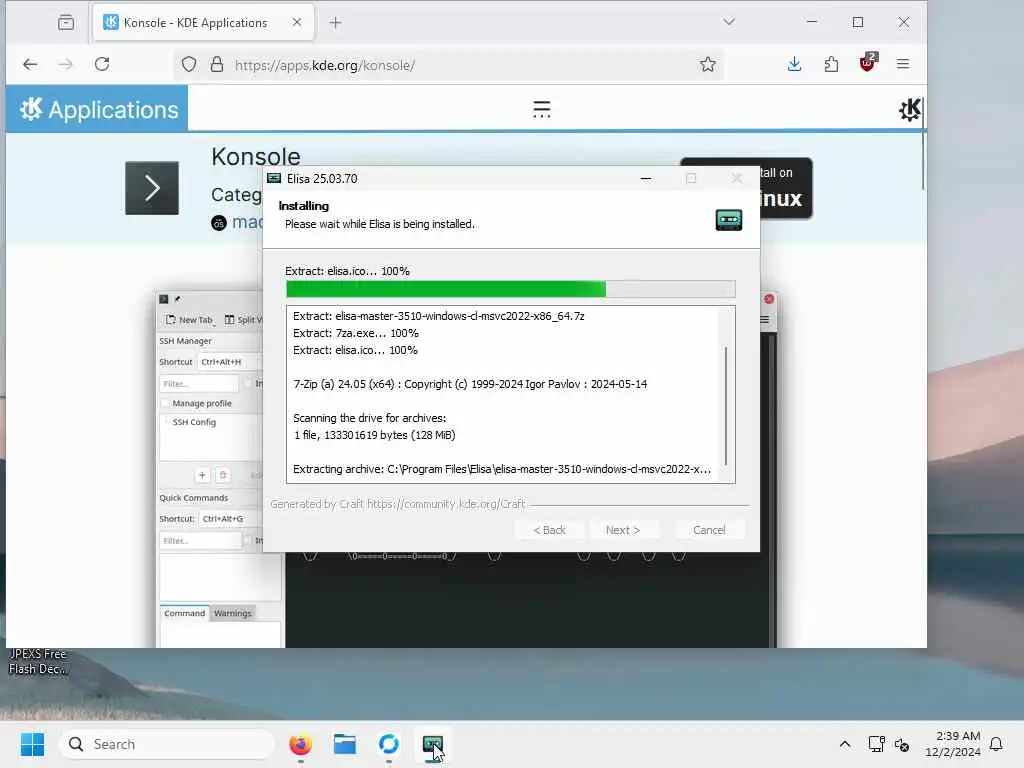The width and height of the screenshot is (1024, 768).
Task: Click the Firefox View icon in tab strip
Action: click(x=66, y=22)
